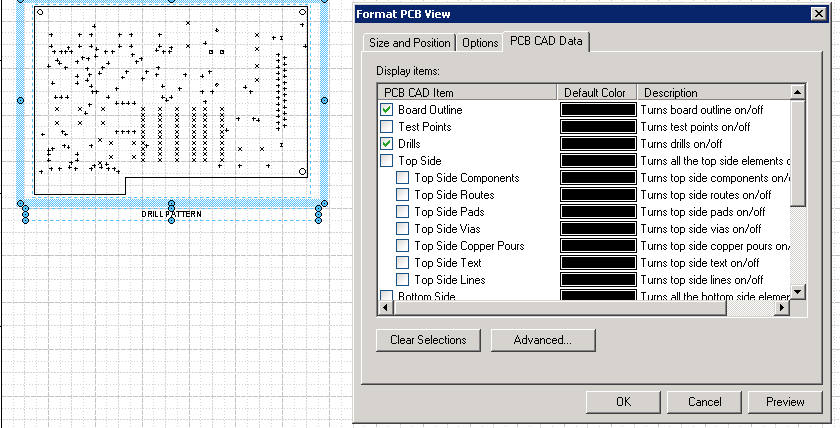Close the Format PCB View dialog

pos(819,14)
